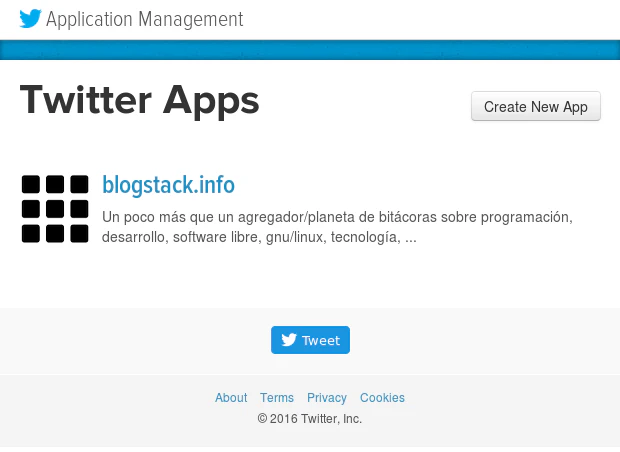Click the Twitter bird logo in header
620x452 pixels.
pos(30,19)
